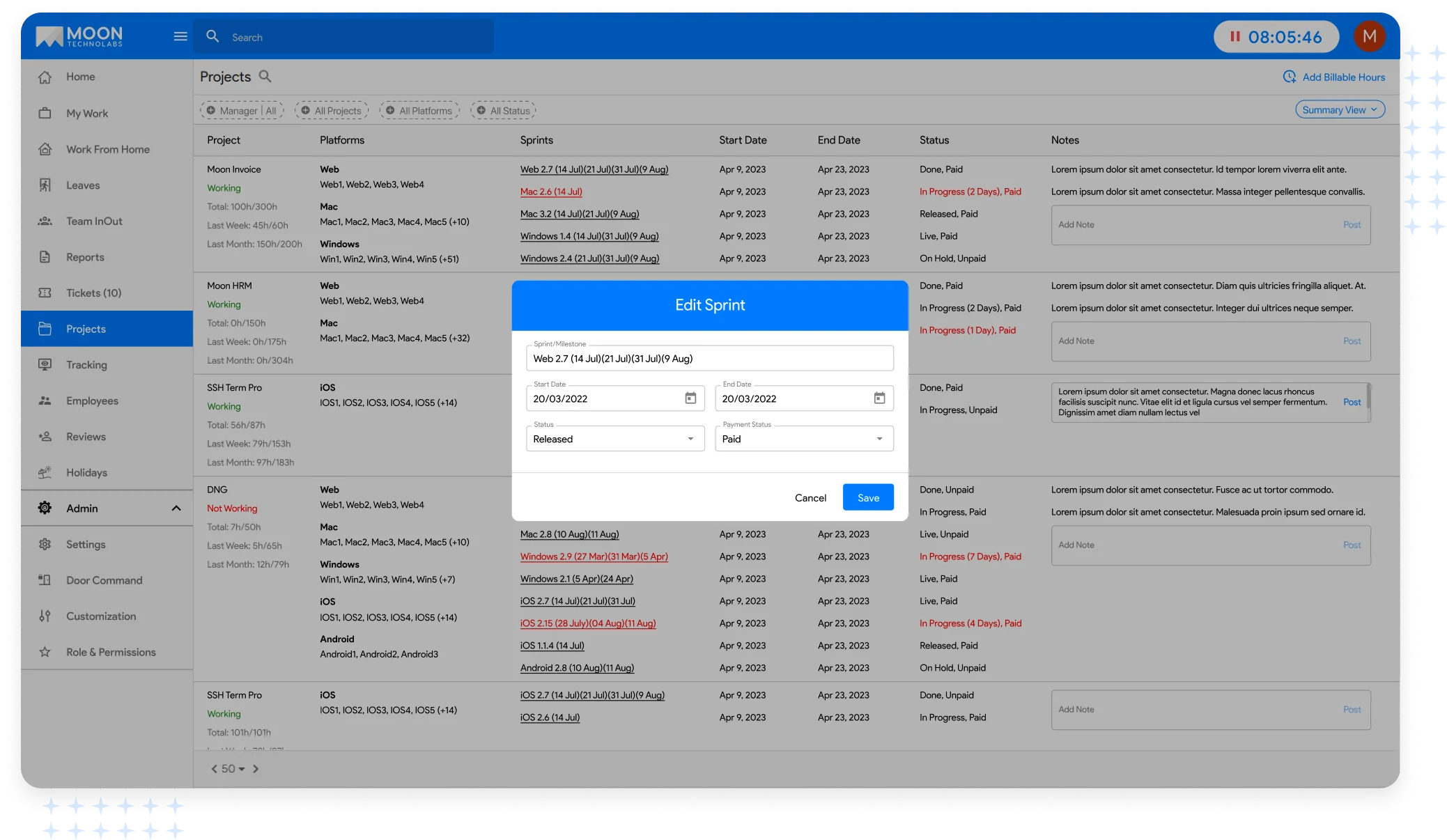Click Add Billable Hours link

pos(1343,77)
